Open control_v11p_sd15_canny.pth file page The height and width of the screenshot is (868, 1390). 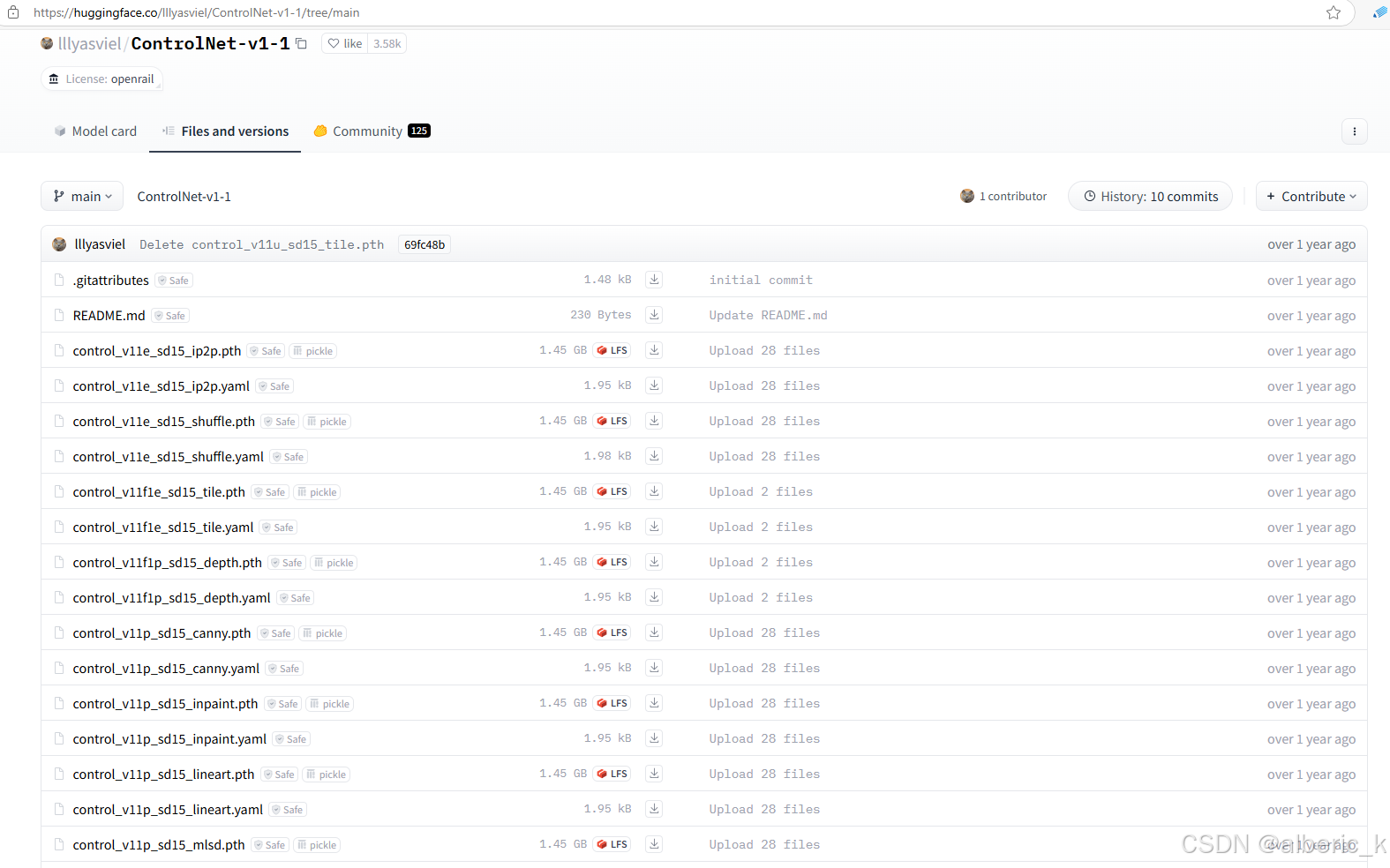click(162, 632)
